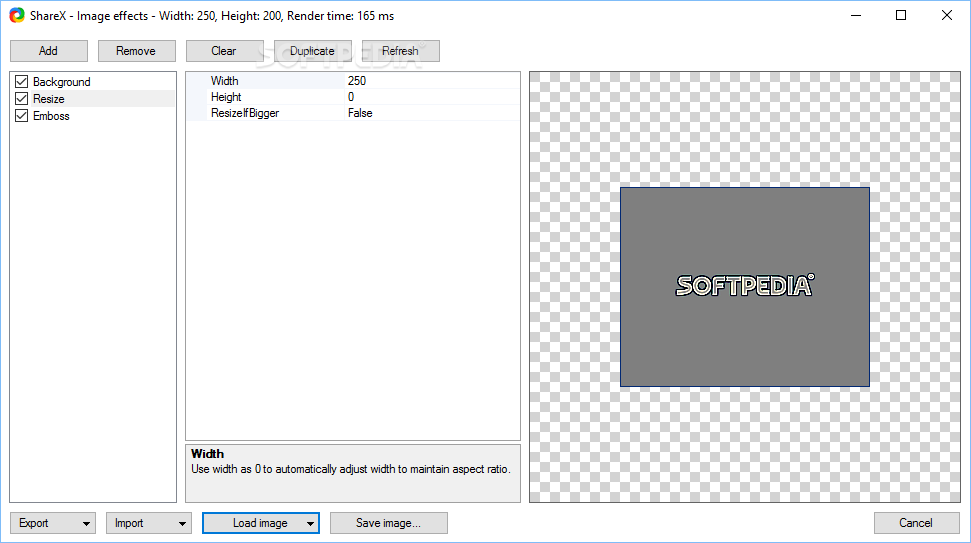Cancel the Image effects dialog
Viewport: 971px width, 543px height.
click(x=916, y=523)
